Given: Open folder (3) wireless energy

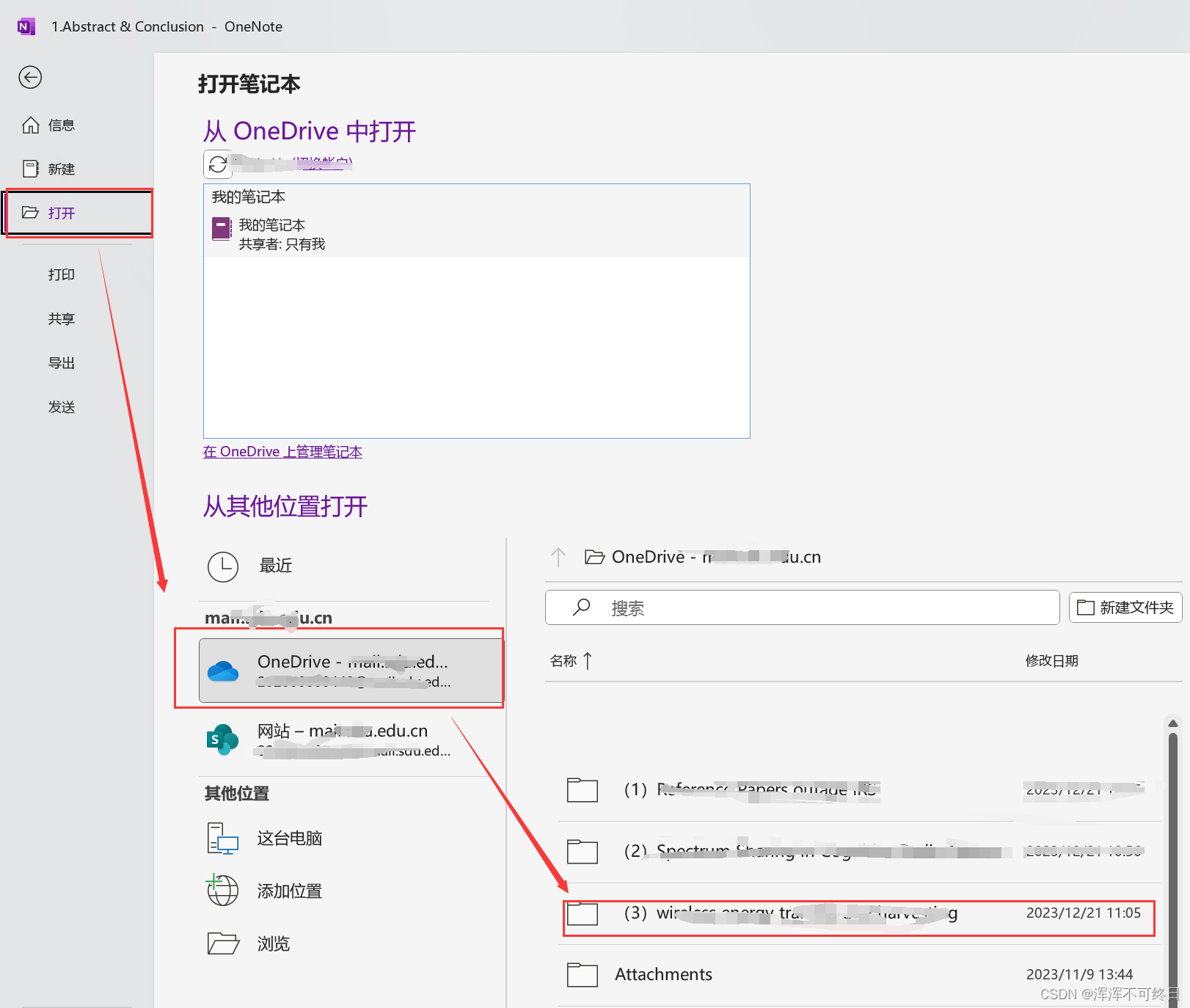Looking at the screenshot, I should pyautogui.click(x=858, y=914).
